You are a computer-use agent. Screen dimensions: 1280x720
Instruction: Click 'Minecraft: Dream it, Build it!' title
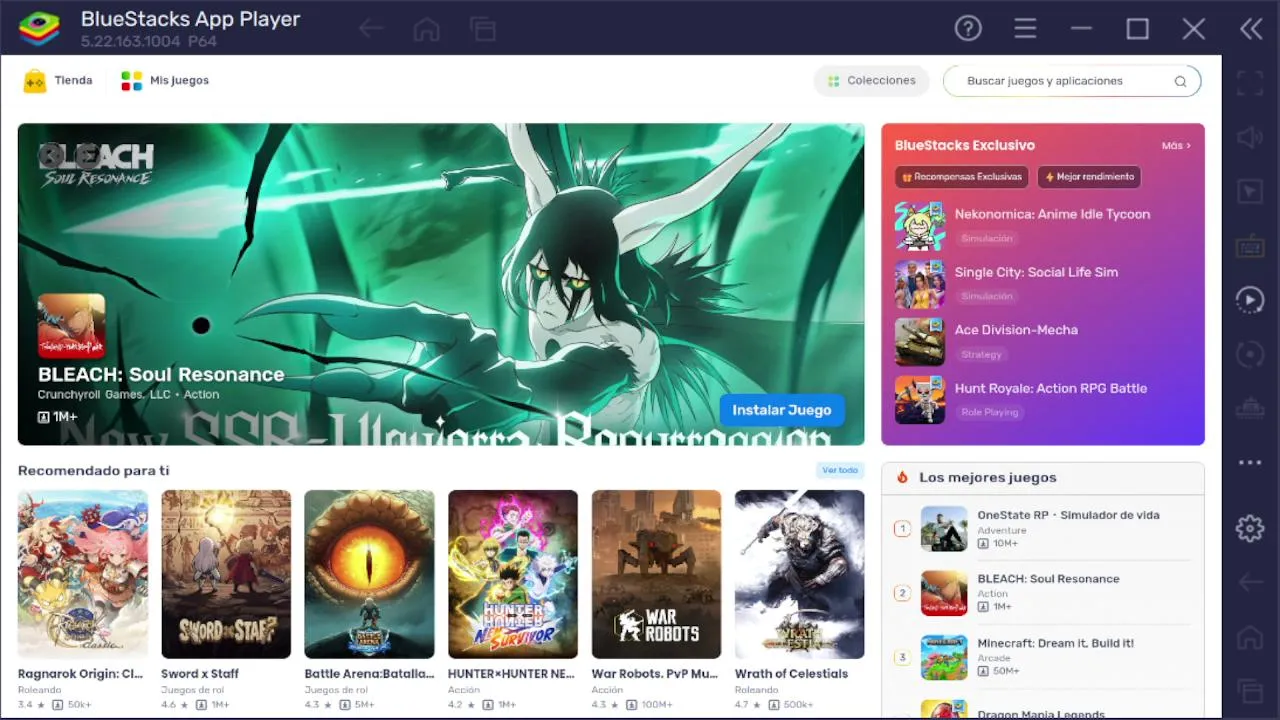click(x=1055, y=643)
